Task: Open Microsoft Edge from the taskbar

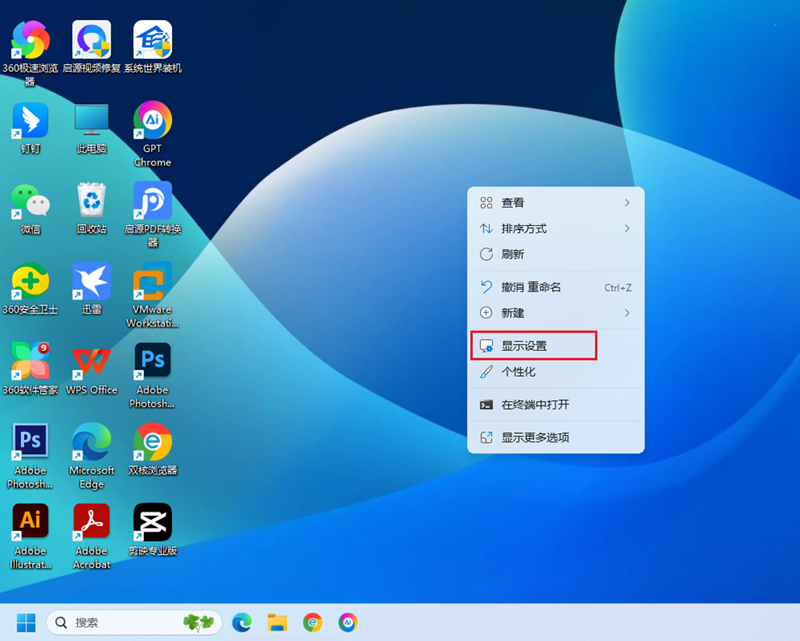Action: [242, 622]
